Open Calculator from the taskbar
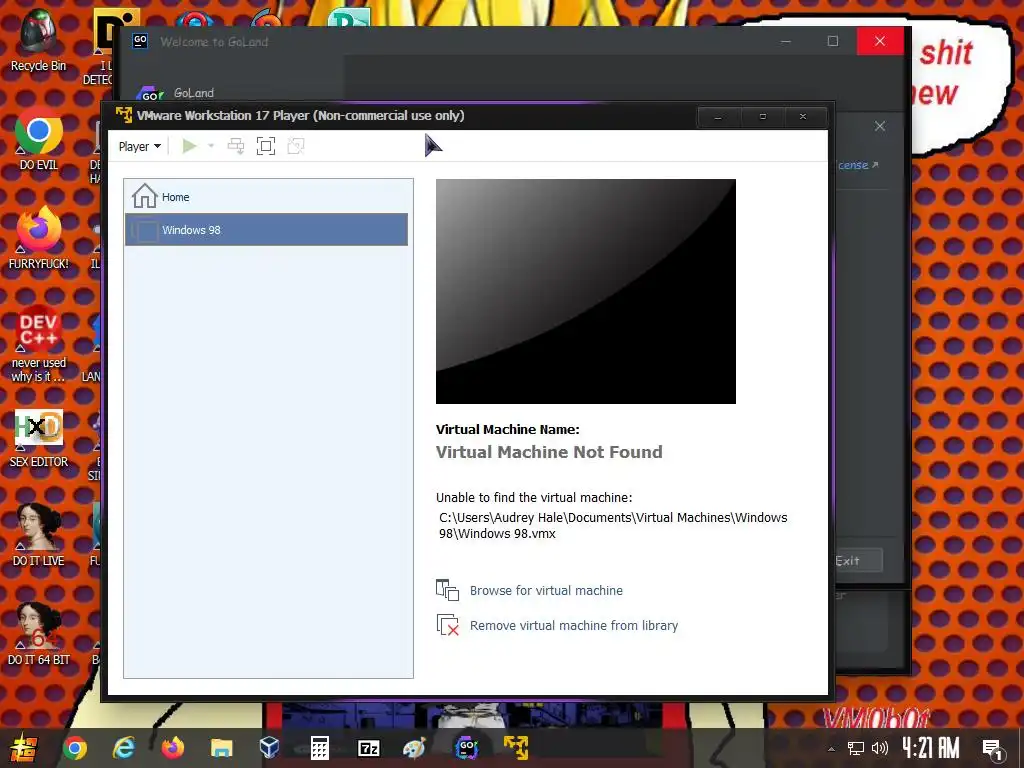Viewport: 1024px width, 768px height. 319,748
